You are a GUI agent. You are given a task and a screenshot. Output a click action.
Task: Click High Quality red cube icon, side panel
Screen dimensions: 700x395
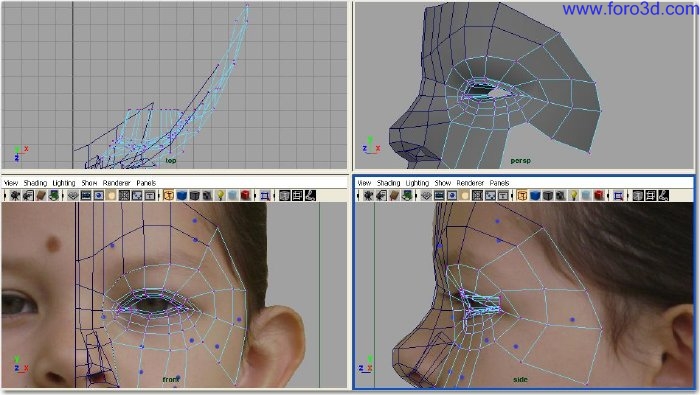tap(599, 195)
